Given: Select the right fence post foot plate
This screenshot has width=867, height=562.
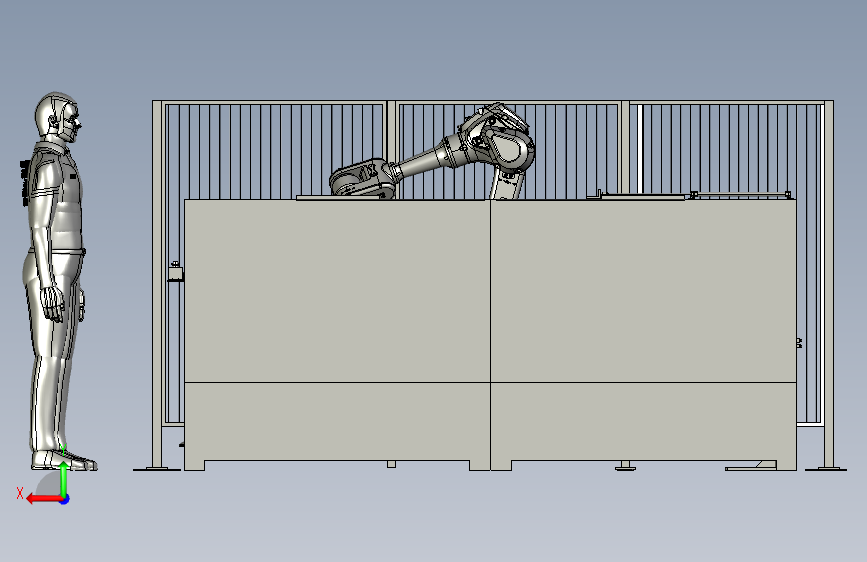Looking at the screenshot, I should 826,469.
